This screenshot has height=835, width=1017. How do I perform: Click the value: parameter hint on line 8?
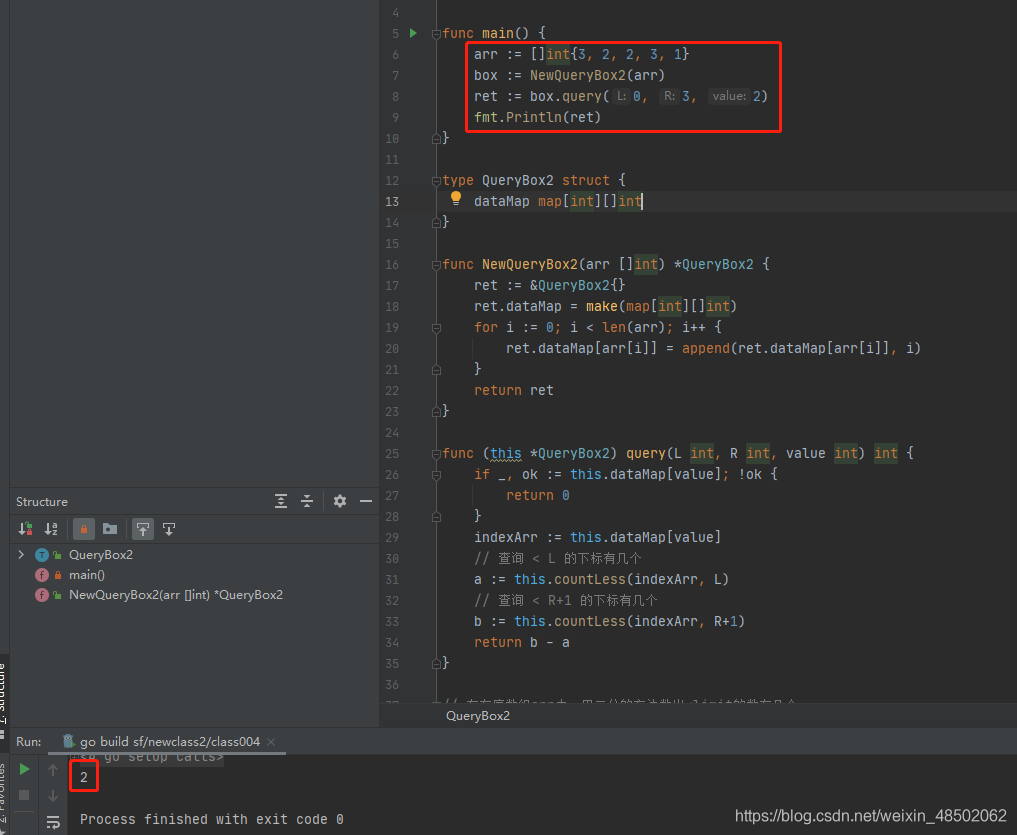[729, 96]
